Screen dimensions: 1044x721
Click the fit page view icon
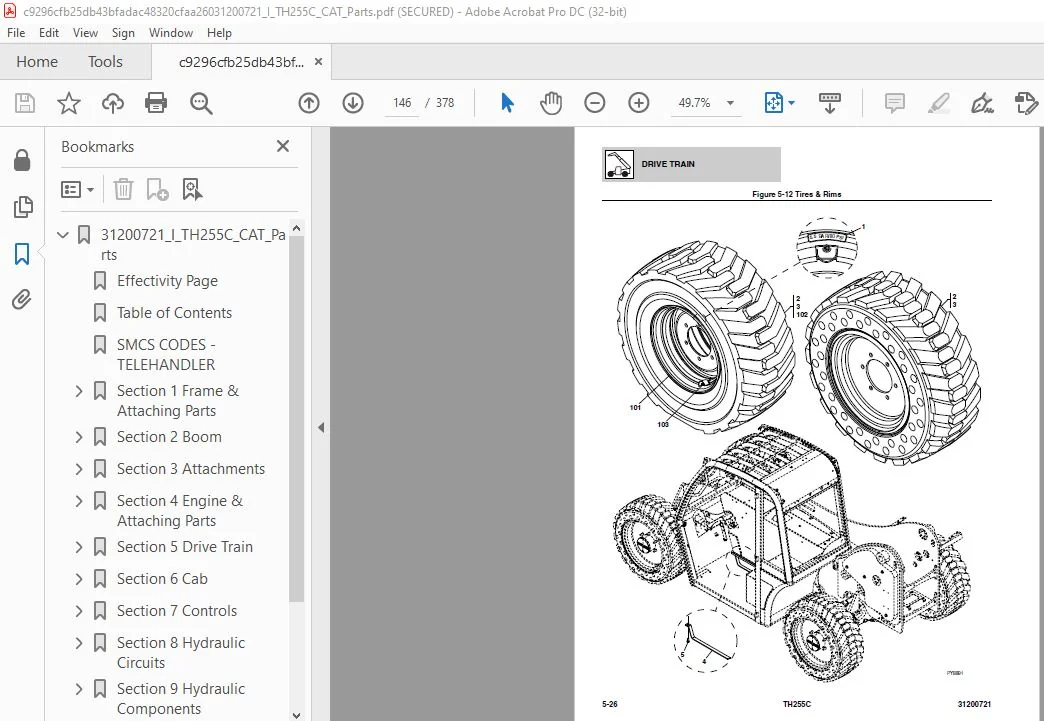pos(773,103)
